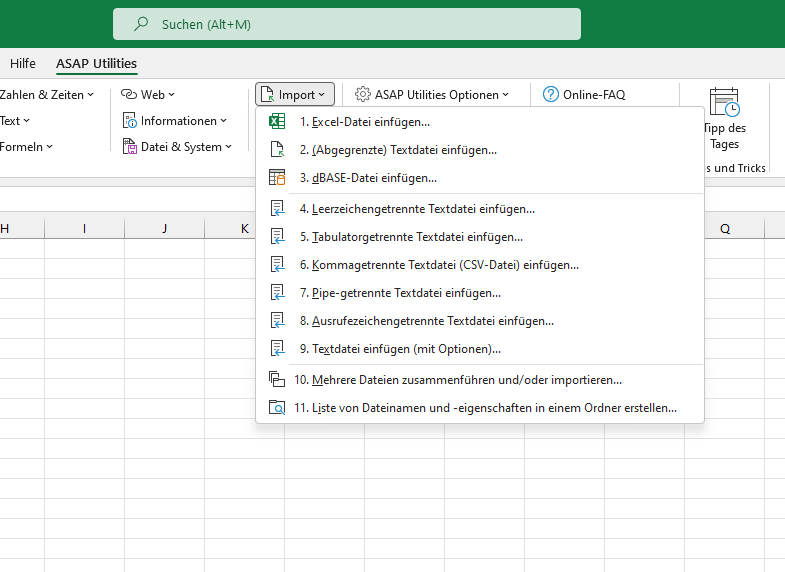Screen dimensions: 785x572
Task: Click in the 'Suchen (Alt+M)' search box
Action: click(x=347, y=24)
